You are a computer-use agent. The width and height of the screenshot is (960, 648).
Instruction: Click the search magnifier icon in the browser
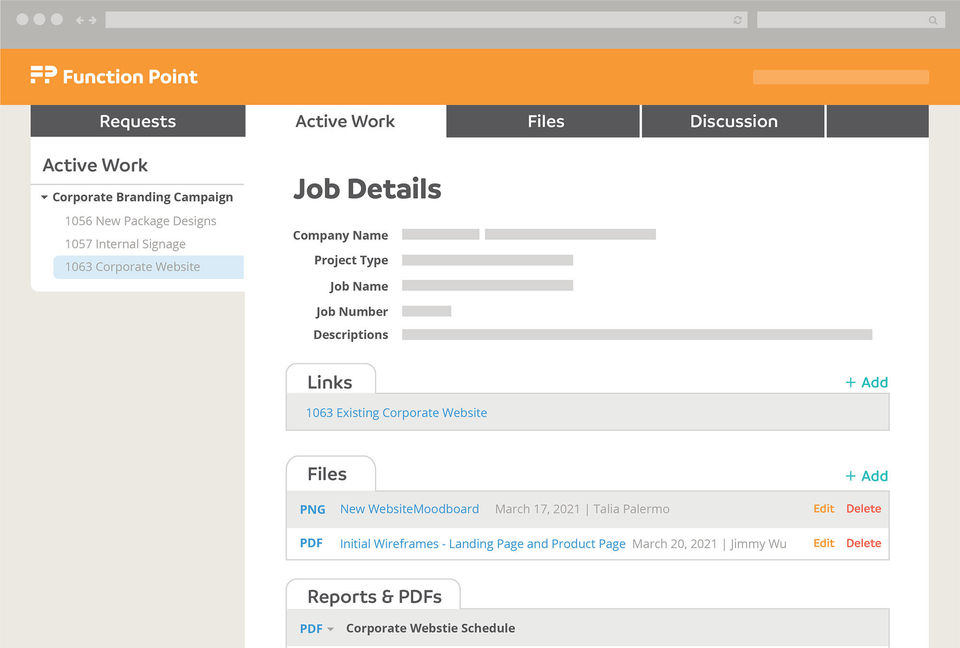tap(933, 20)
